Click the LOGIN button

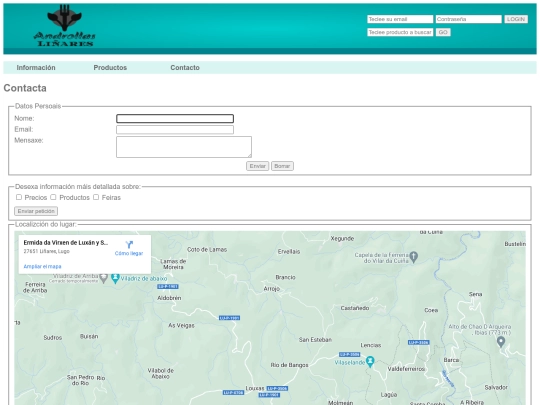[516, 19]
